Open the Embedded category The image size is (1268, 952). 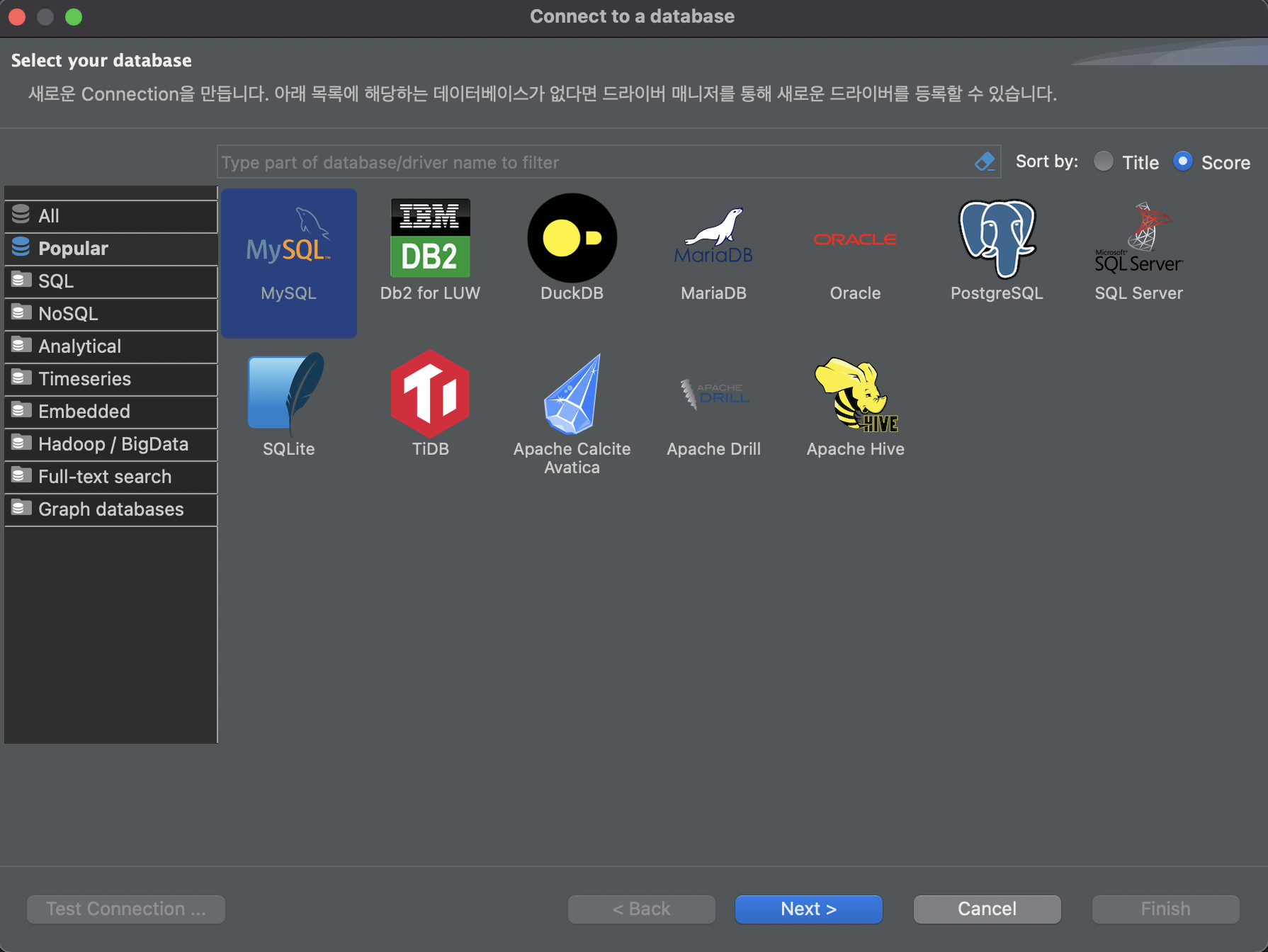(x=111, y=412)
